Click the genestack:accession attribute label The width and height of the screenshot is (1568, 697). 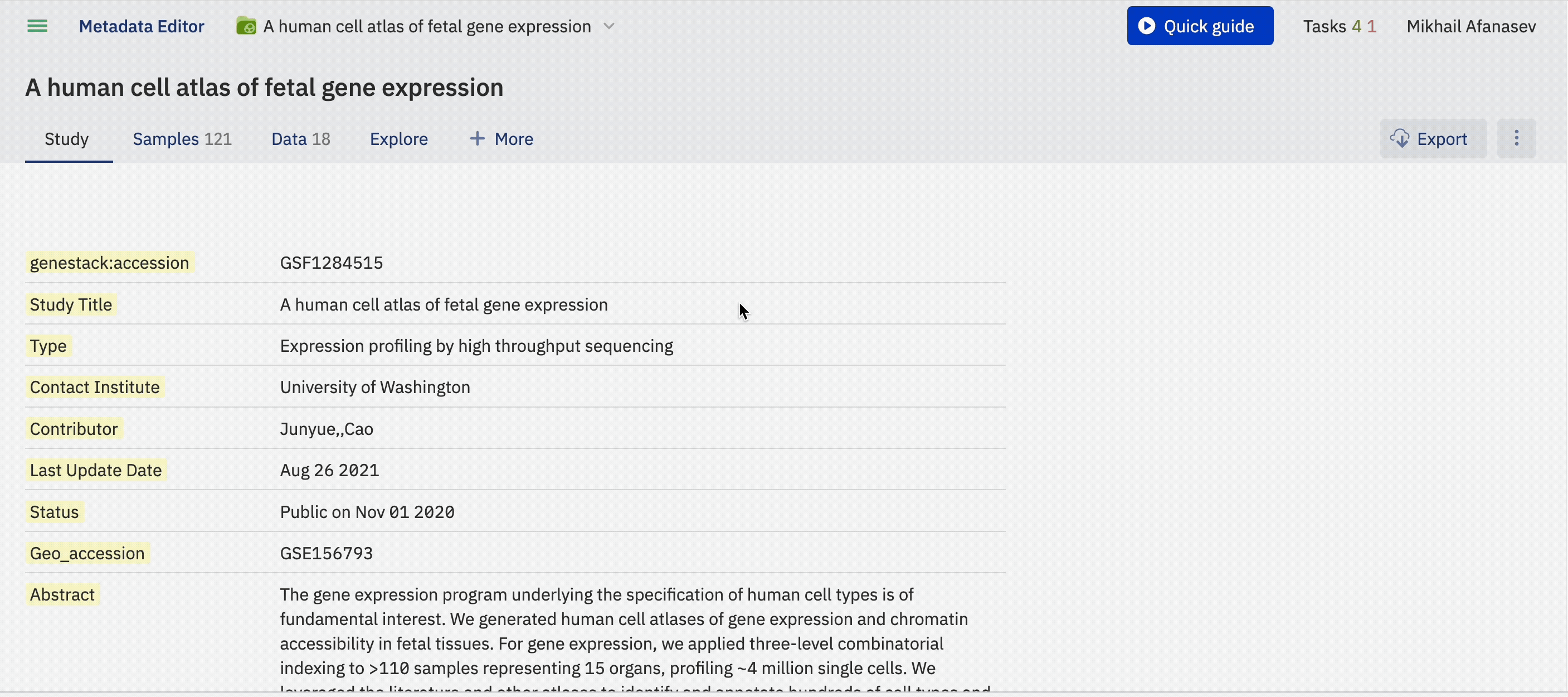tap(110, 263)
